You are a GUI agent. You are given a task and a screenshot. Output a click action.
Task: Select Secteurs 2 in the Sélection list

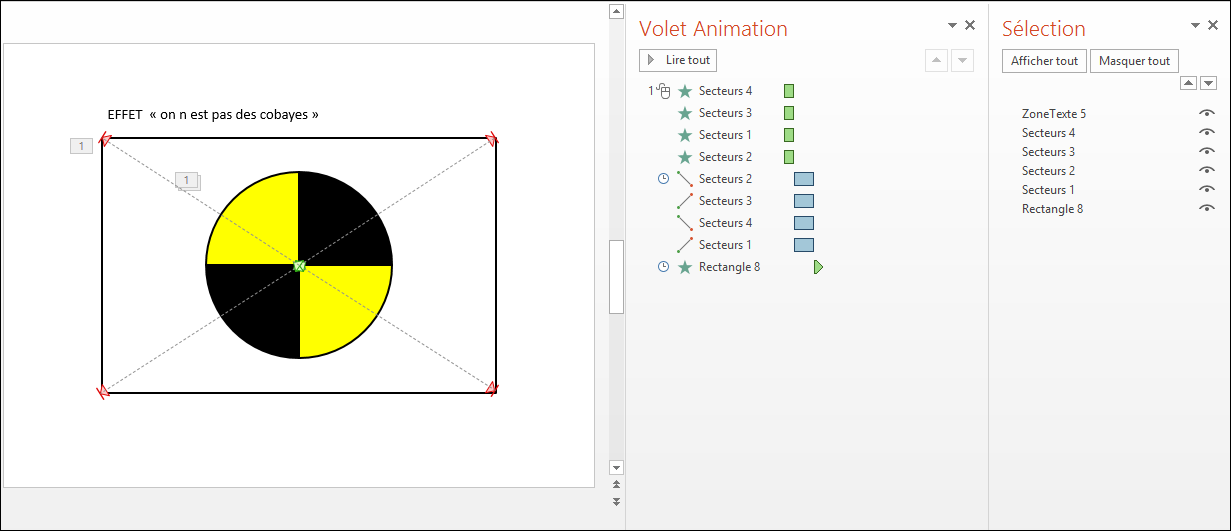click(1049, 171)
